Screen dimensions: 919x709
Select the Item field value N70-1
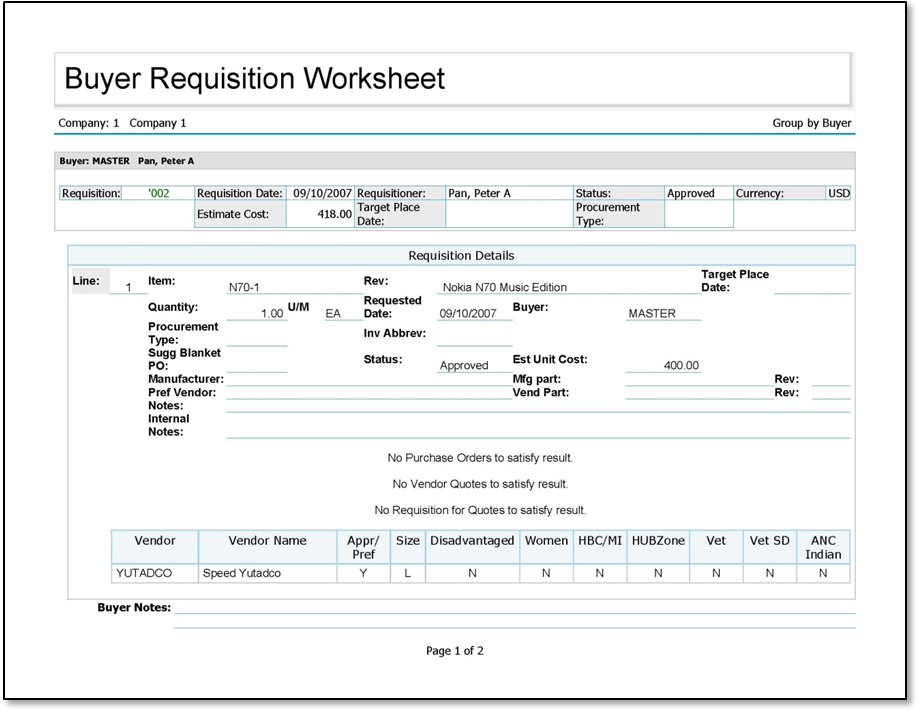pyautogui.click(x=244, y=288)
